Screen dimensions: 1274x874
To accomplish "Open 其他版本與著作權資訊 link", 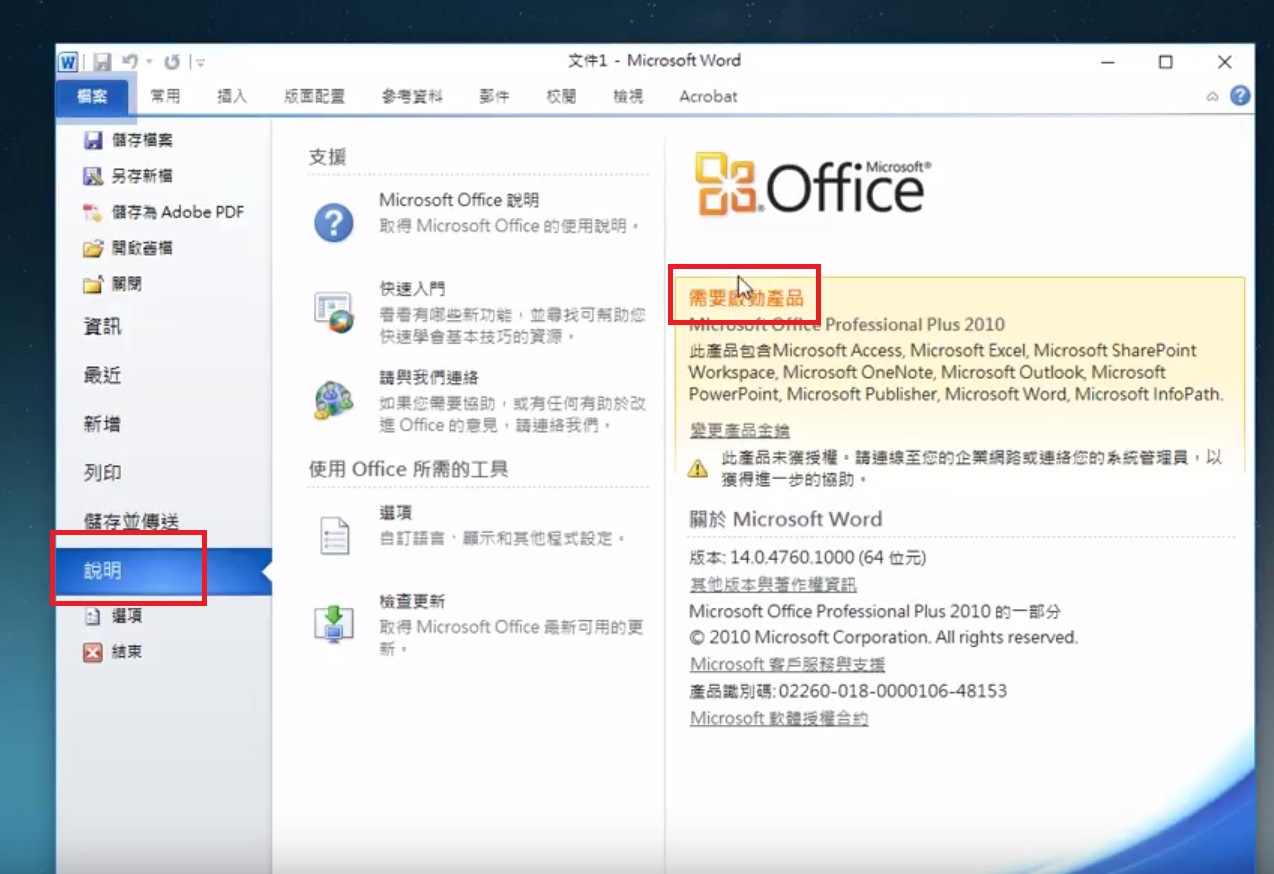I will 773,584.
